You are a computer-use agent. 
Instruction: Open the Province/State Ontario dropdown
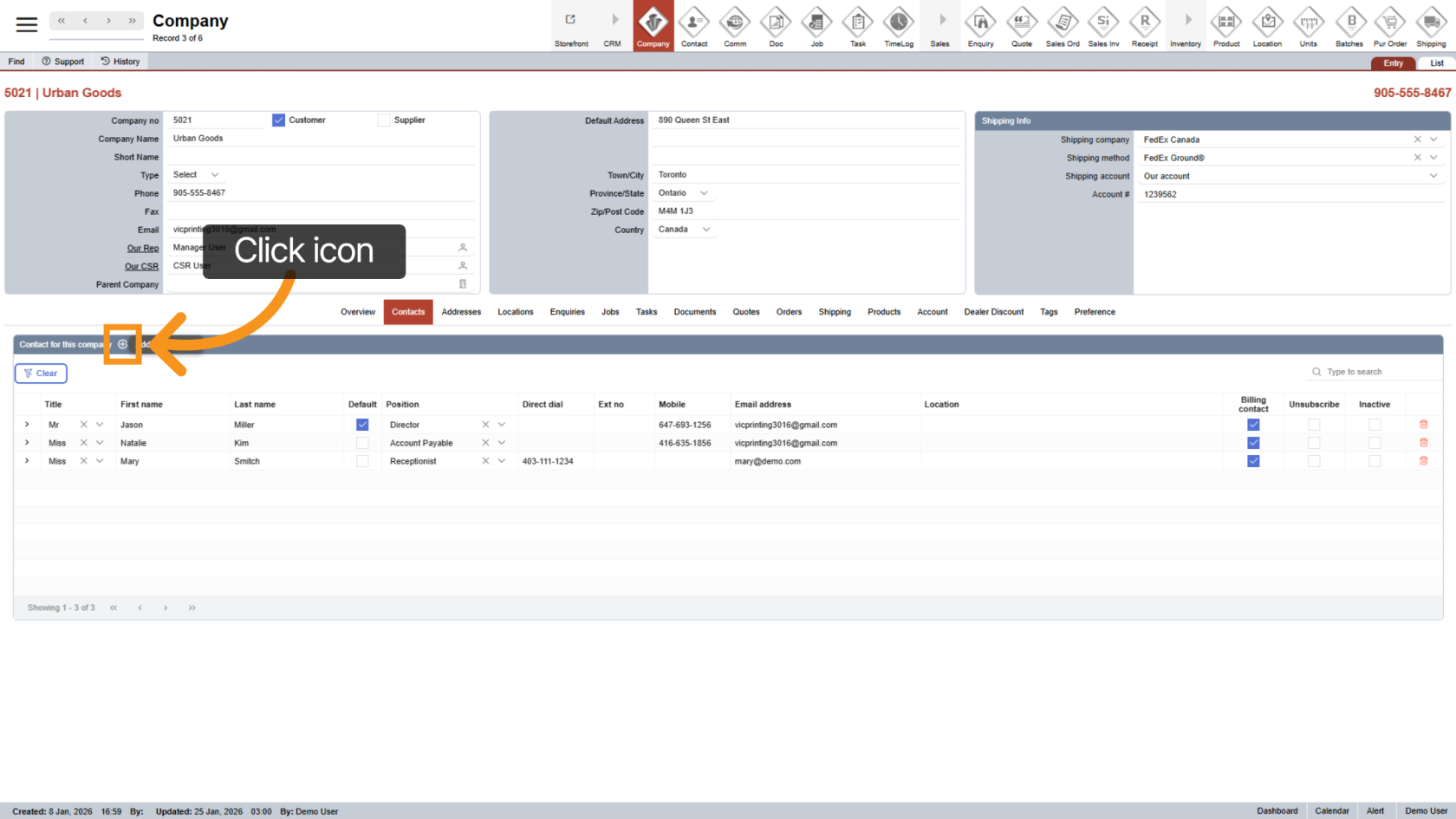[x=704, y=193]
